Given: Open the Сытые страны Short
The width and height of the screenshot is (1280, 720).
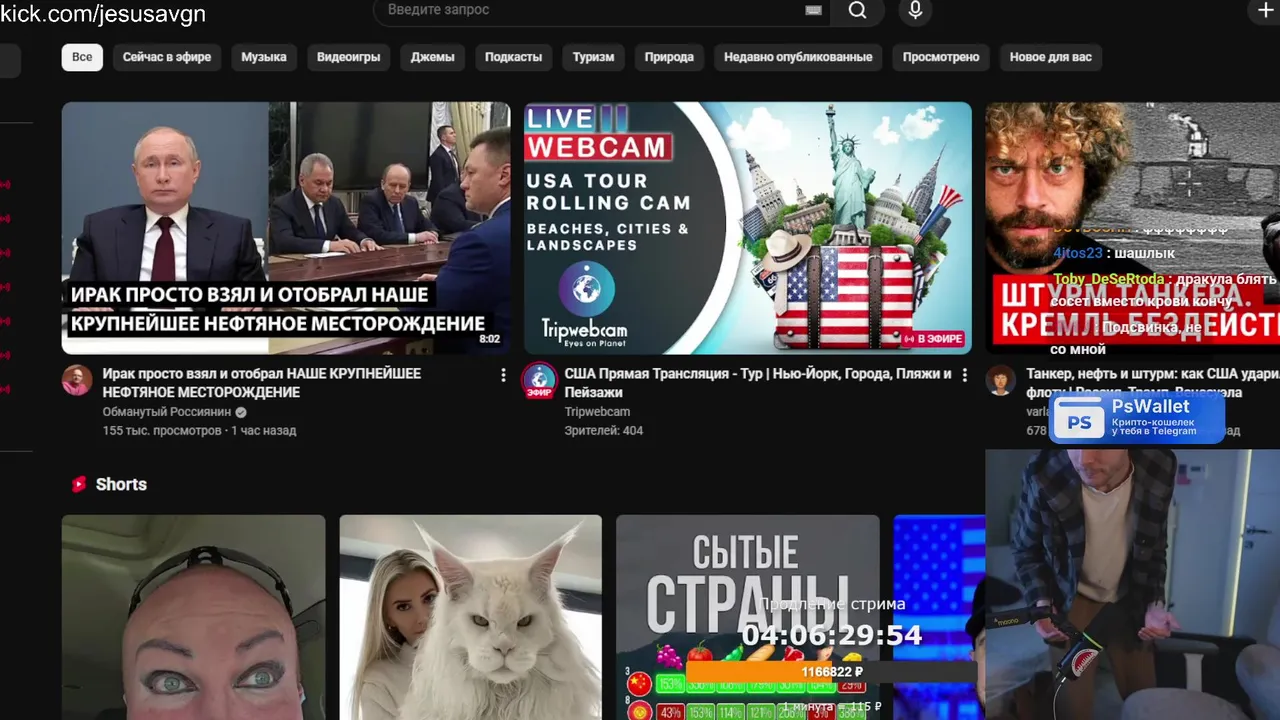Looking at the screenshot, I should tap(748, 617).
